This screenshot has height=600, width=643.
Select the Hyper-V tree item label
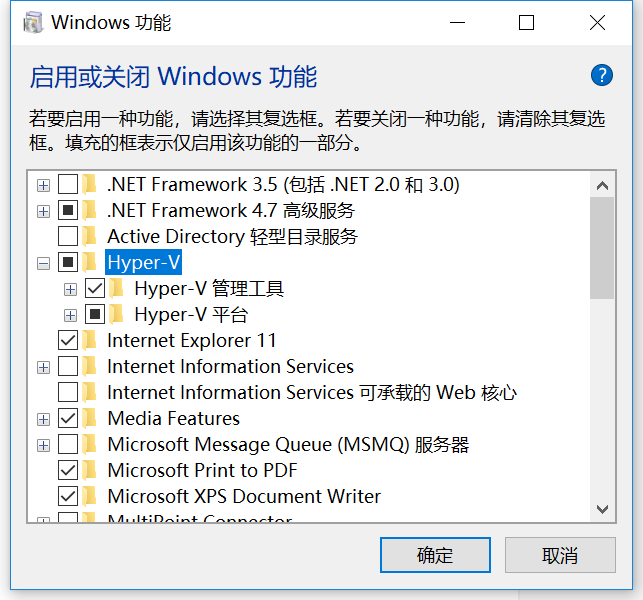[144, 262]
